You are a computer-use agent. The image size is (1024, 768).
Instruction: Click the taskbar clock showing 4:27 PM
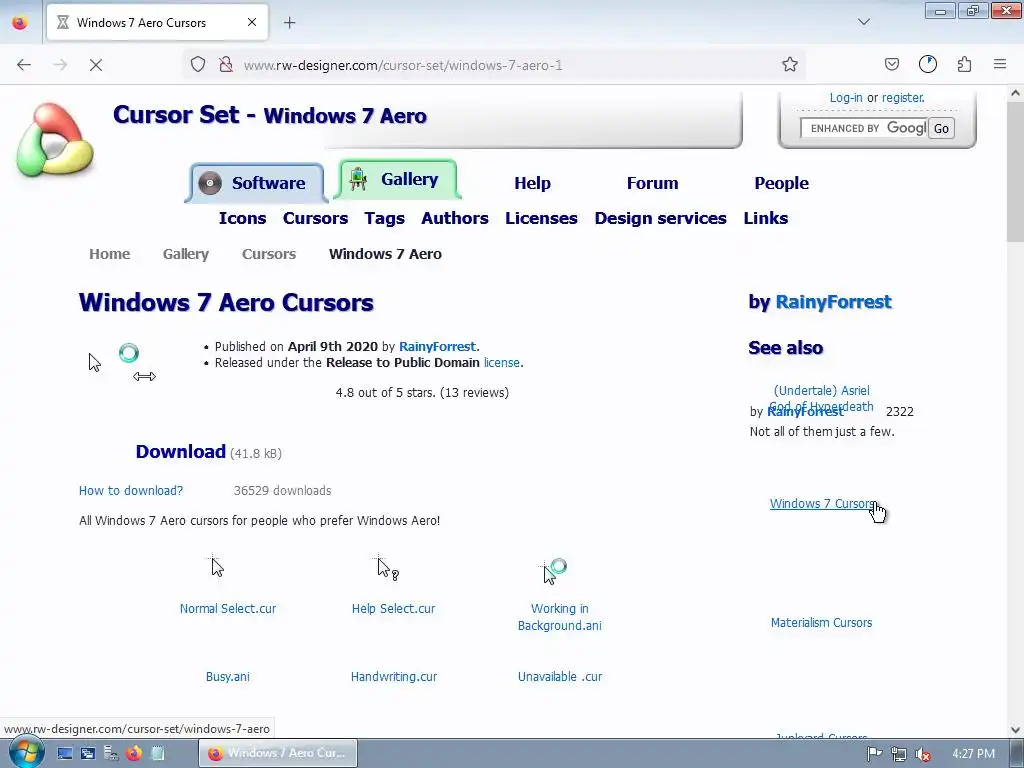coord(974,754)
